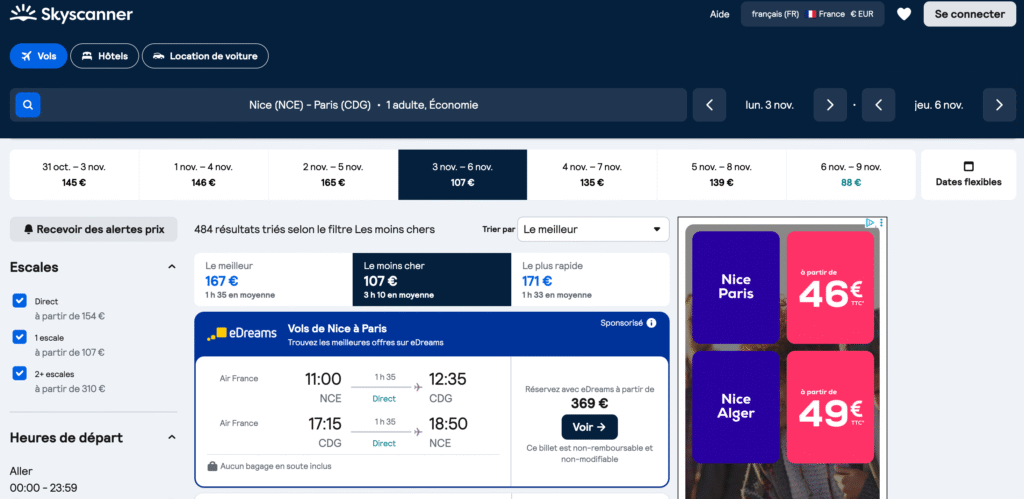Open the Dates flexibles calendar
Screen dimensions: 1024x499
pyautogui.click(x=968, y=174)
